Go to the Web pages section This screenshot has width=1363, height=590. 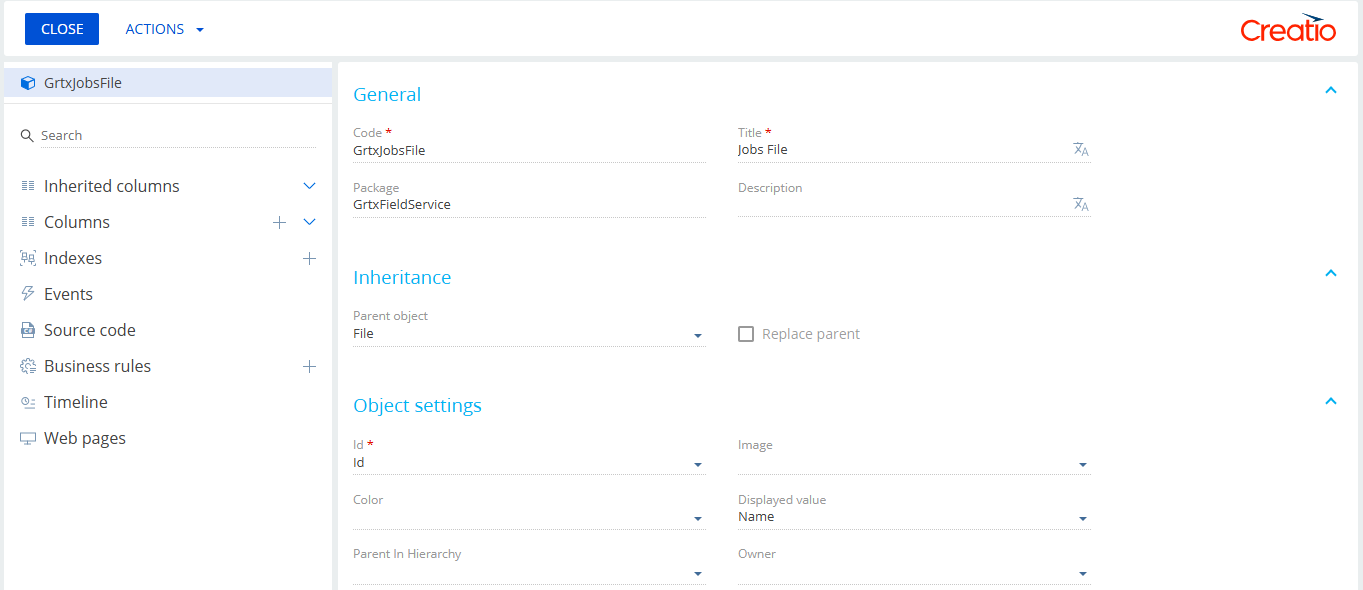coord(84,438)
